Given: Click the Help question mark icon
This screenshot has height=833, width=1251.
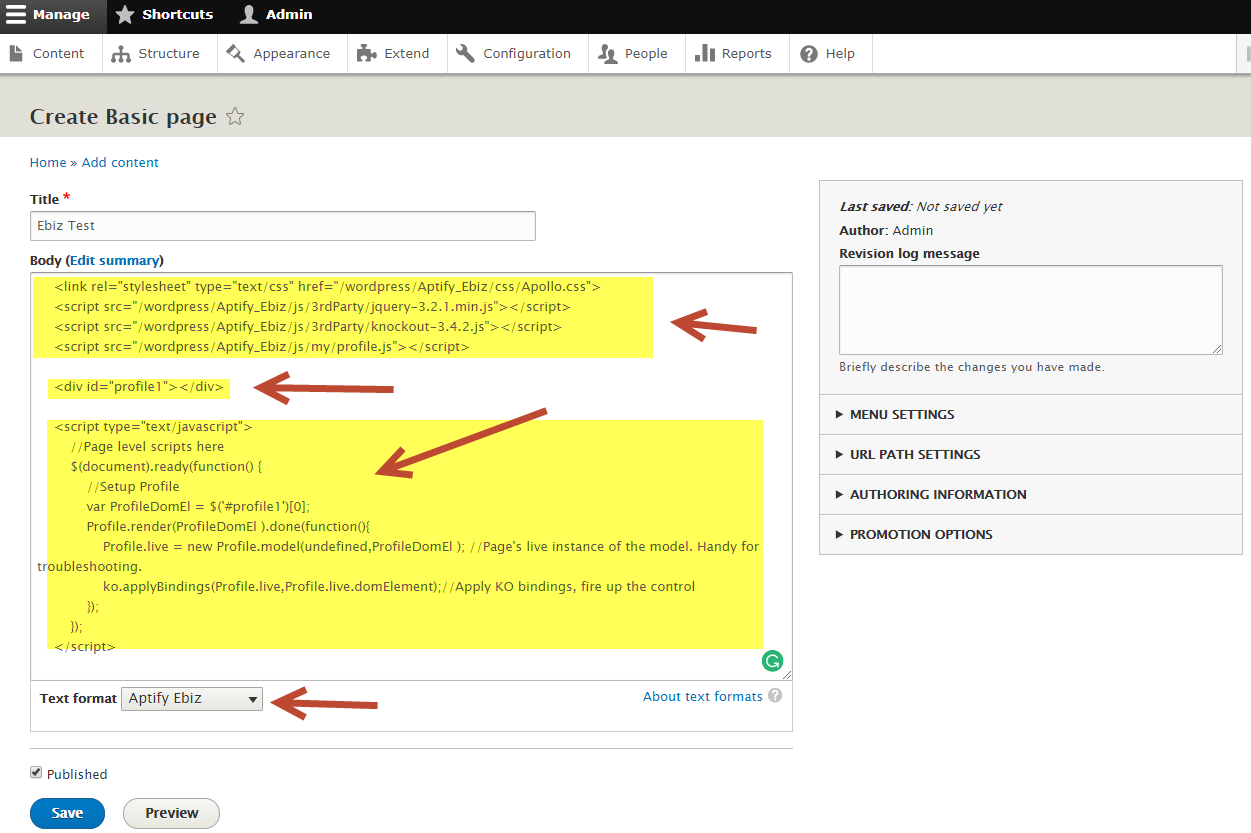Looking at the screenshot, I should tap(809, 54).
